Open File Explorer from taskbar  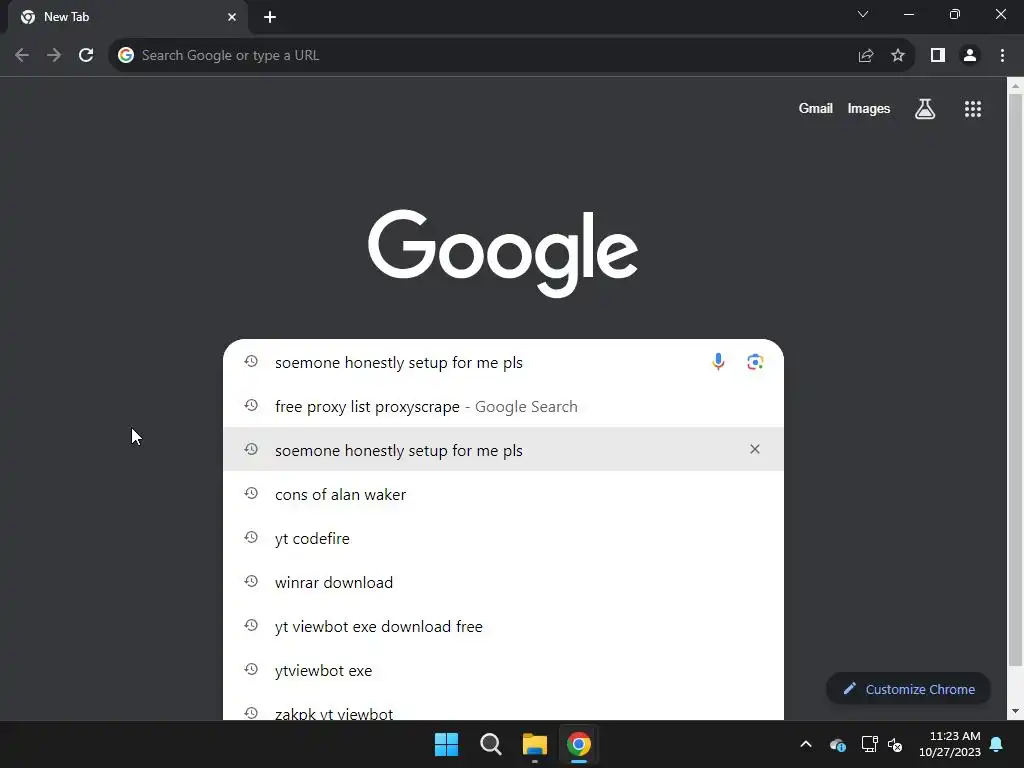click(x=534, y=744)
